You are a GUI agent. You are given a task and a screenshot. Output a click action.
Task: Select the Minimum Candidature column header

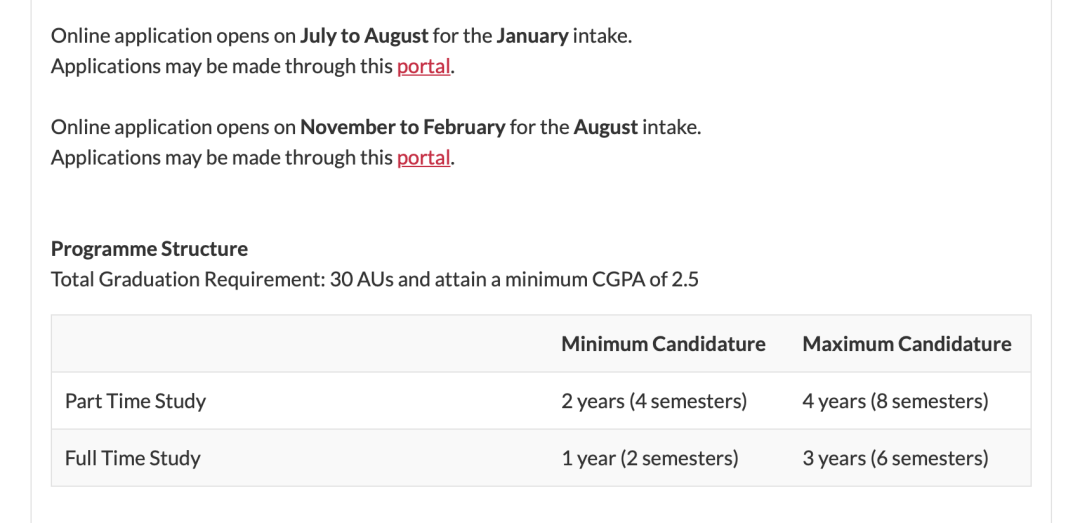point(663,344)
